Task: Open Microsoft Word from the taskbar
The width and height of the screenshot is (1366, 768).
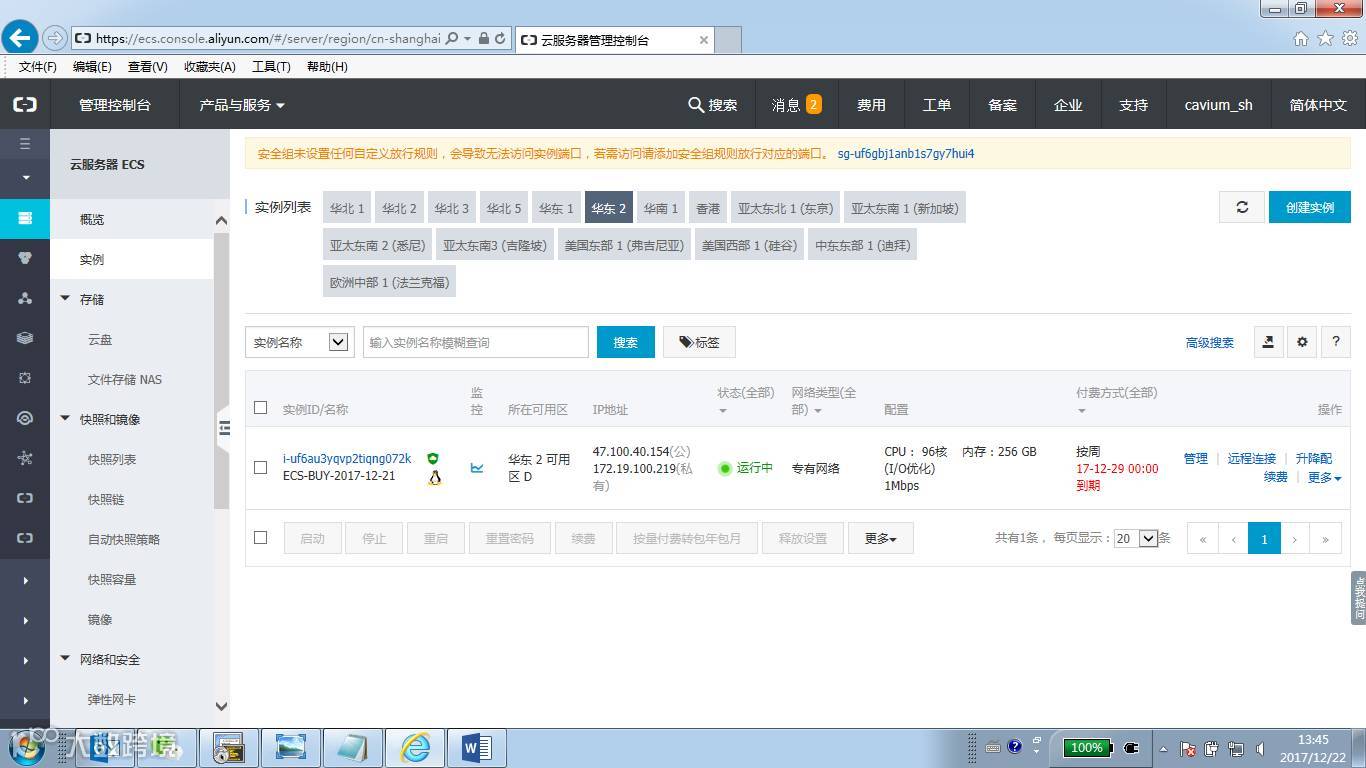Action: pos(477,747)
